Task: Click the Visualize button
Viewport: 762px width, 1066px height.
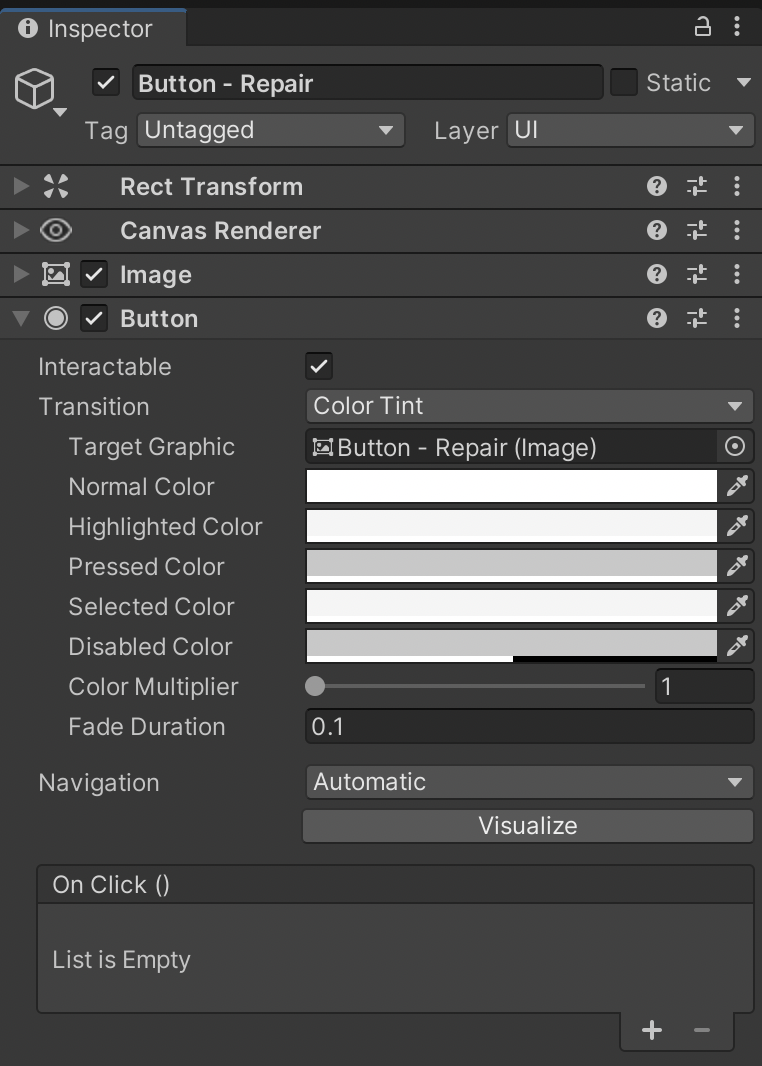Action: pos(528,826)
